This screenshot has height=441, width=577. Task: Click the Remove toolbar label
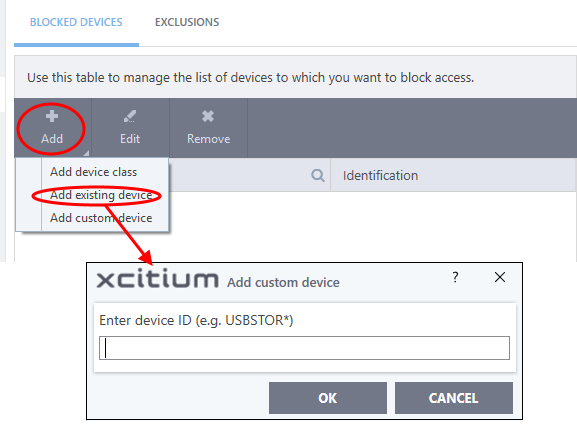[209, 139]
